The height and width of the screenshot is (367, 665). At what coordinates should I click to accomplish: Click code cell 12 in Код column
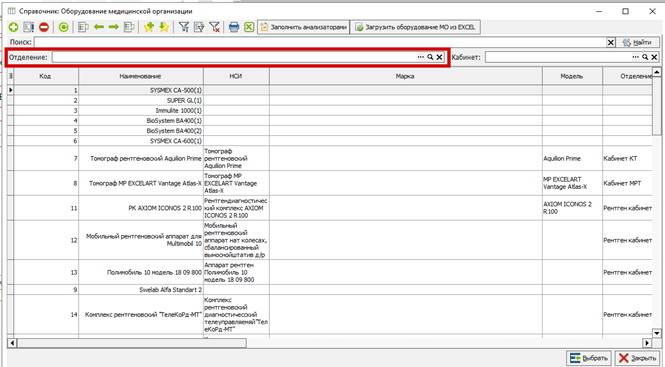tap(46, 241)
